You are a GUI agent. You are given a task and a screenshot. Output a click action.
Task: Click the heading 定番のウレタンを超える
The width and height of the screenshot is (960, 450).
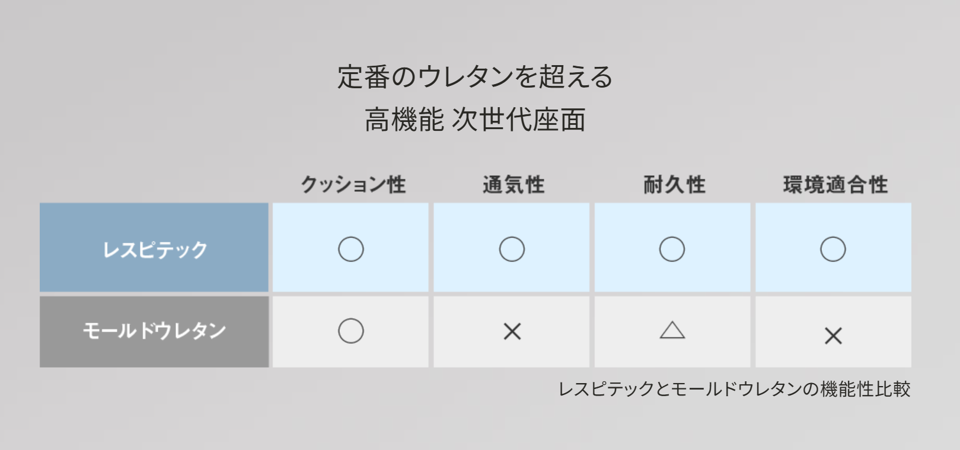[475, 77]
